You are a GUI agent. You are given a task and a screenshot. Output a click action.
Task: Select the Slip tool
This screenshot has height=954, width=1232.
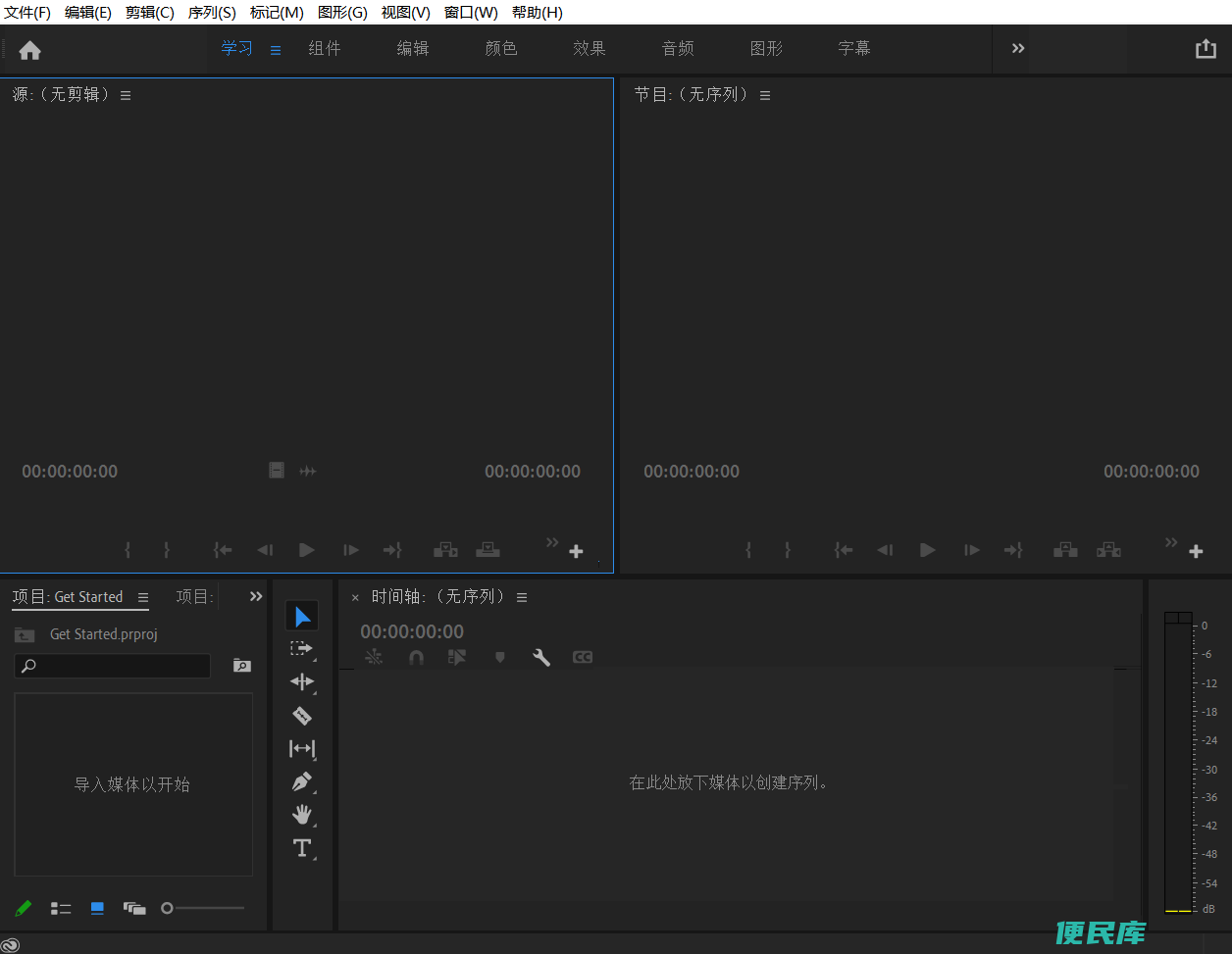pos(302,749)
